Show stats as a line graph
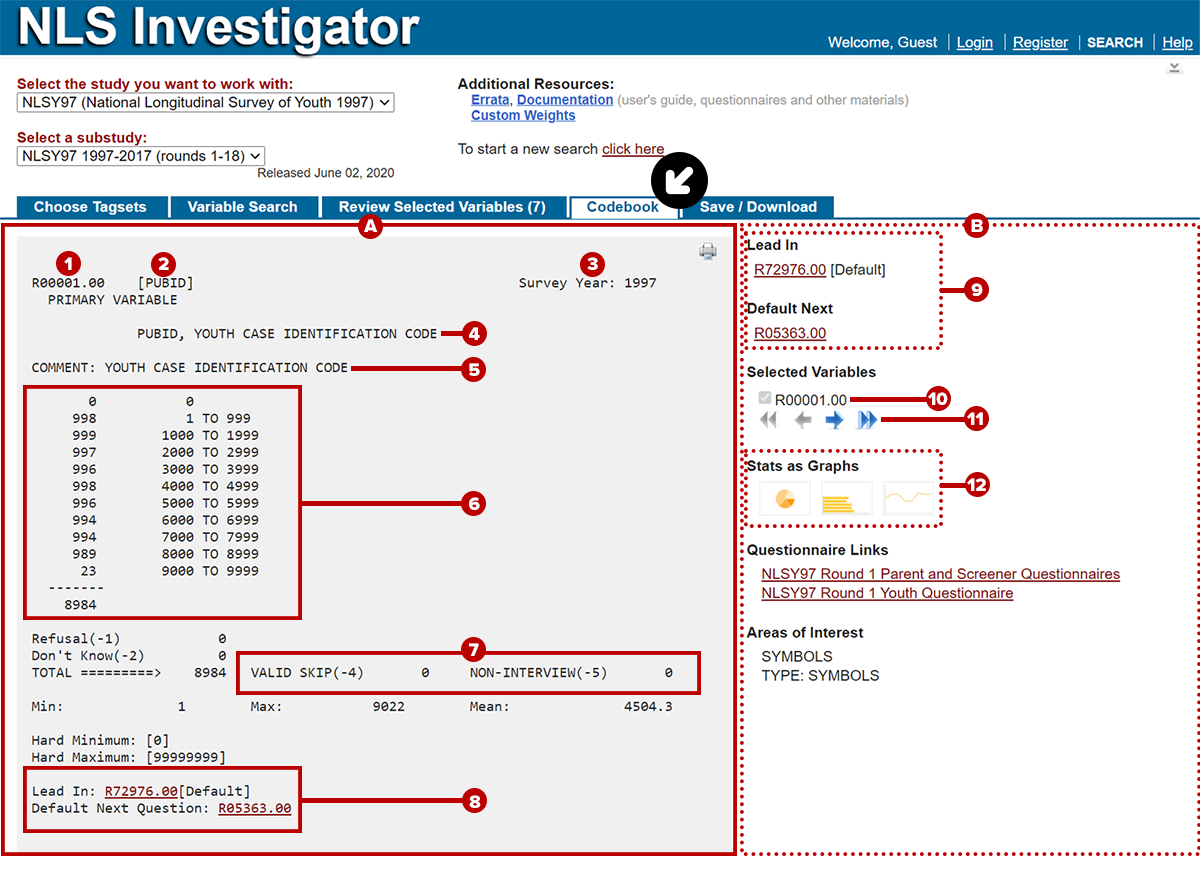1200x875 pixels. click(x=908, y=498)
